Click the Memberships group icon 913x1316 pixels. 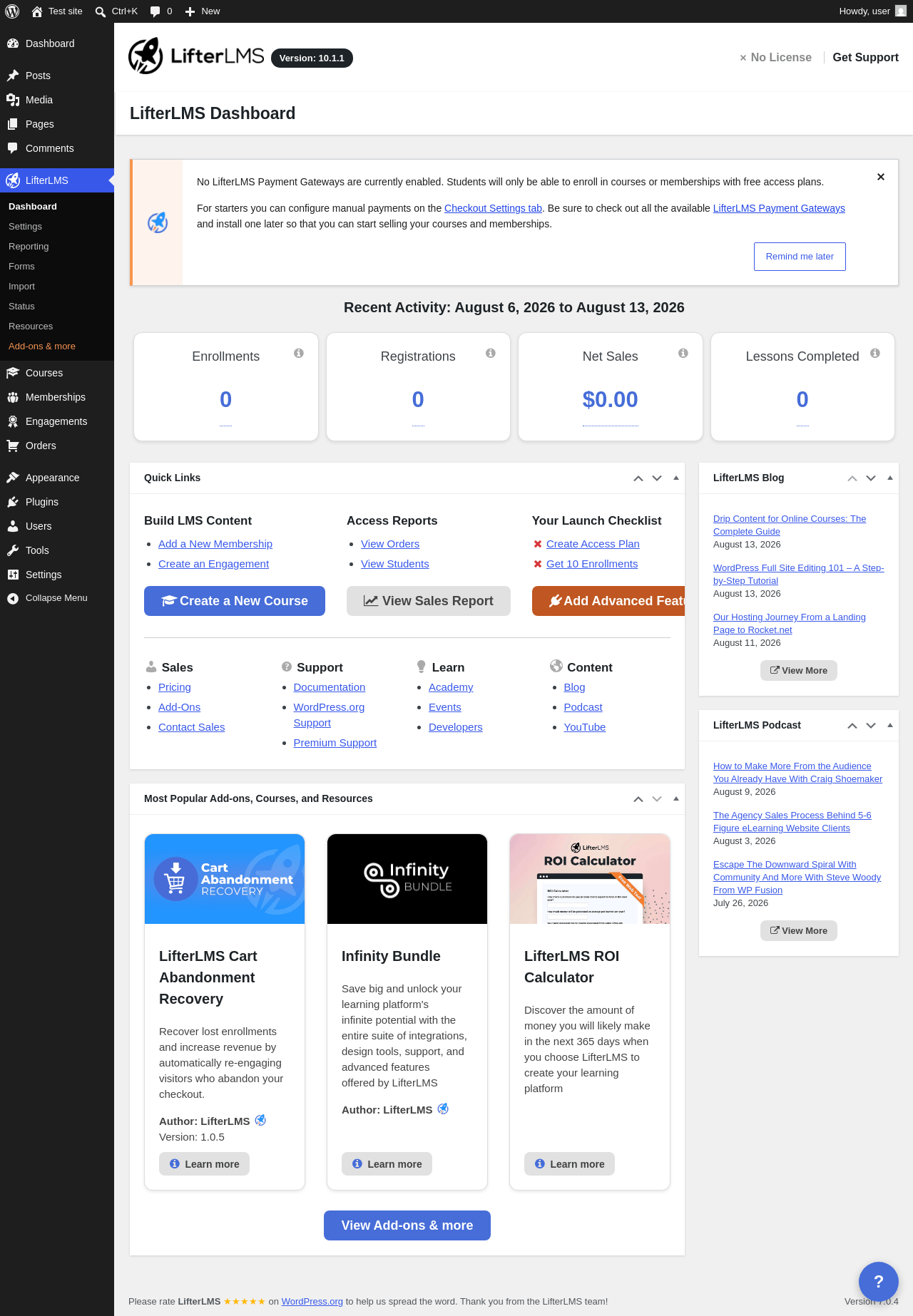coord(13,397)
